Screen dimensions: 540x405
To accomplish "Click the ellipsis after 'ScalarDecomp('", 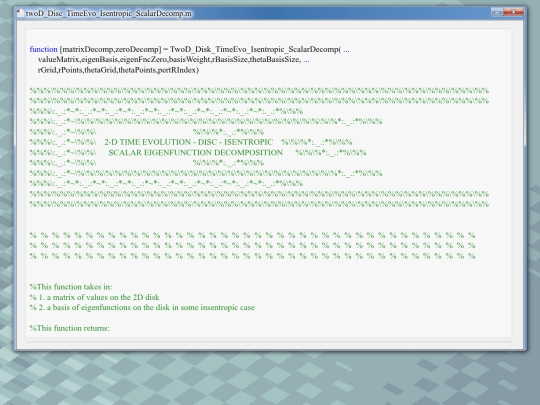I will 346,51.
